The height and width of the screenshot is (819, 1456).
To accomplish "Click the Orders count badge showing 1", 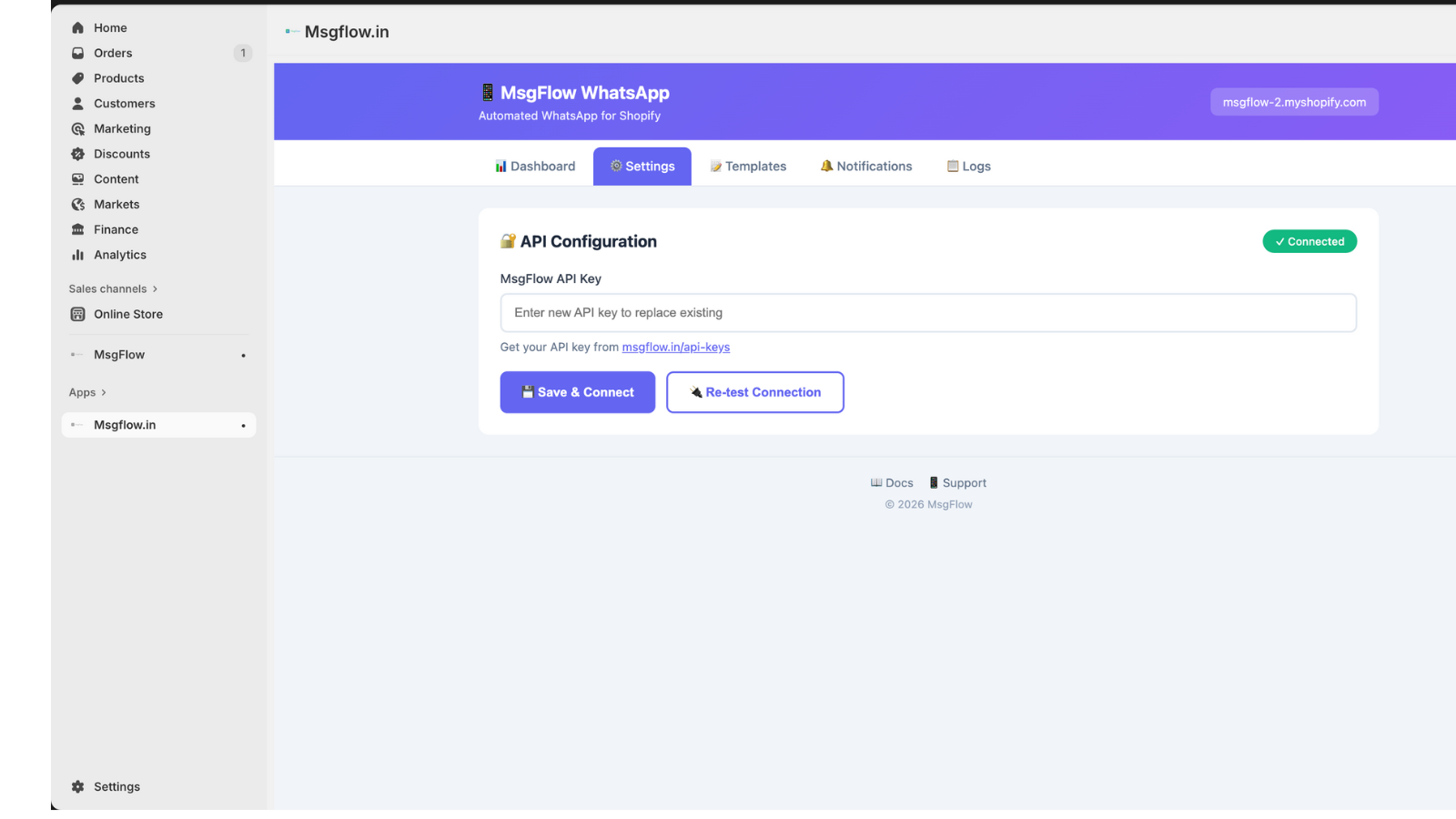I will click(x=243, y=53).
